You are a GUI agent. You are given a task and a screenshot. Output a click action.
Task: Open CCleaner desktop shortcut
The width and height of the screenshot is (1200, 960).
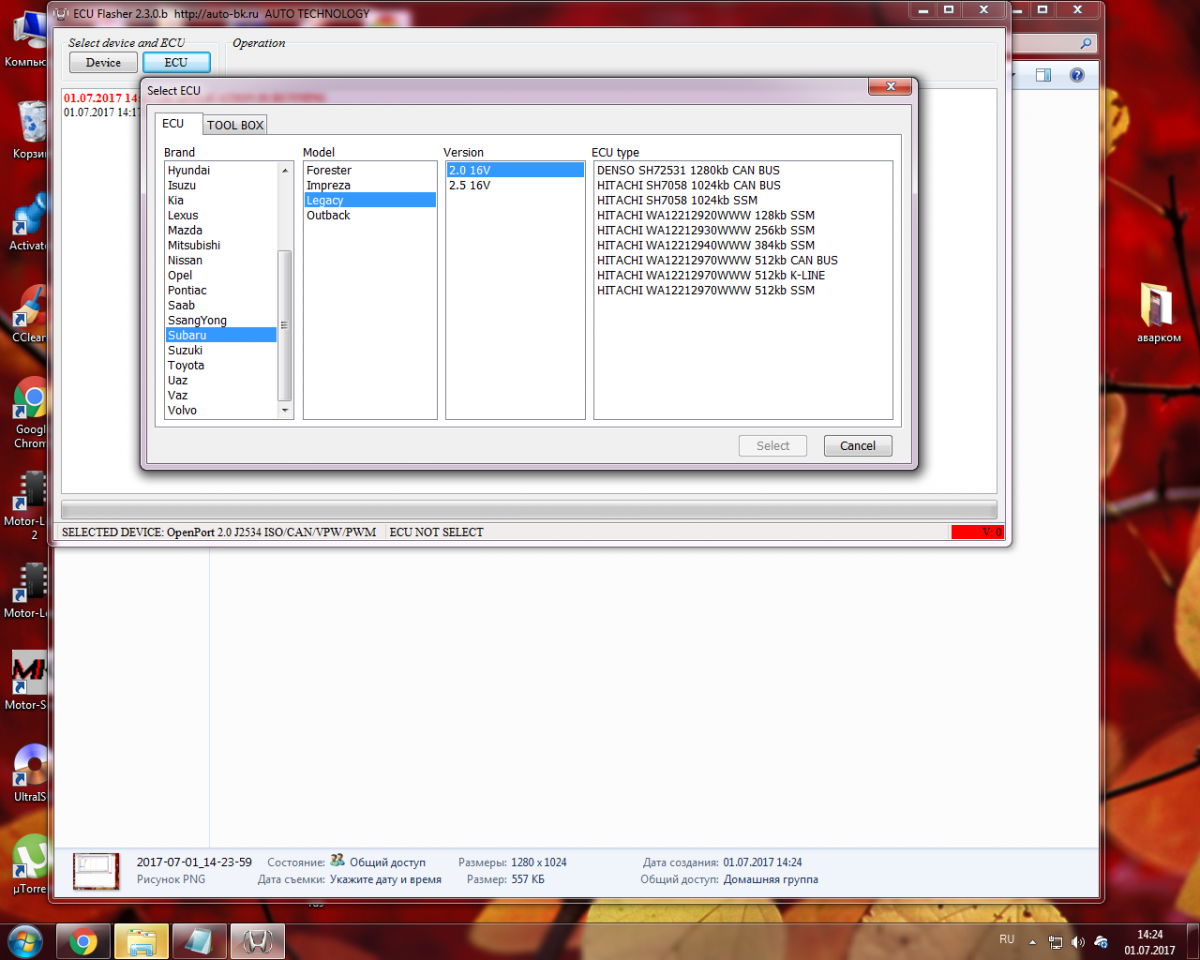point(32,314)
